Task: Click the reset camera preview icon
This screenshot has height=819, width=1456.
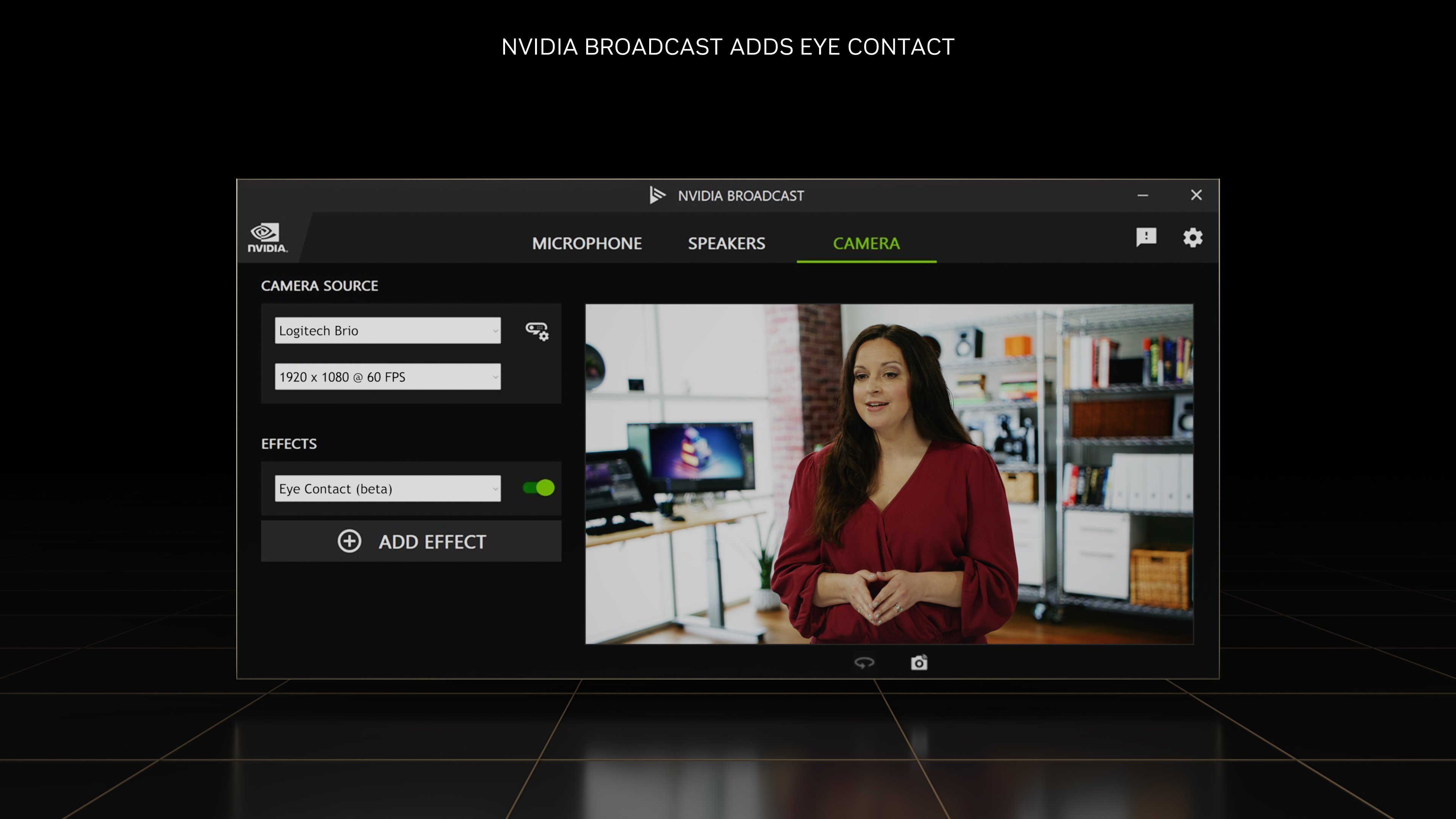Action: [864, 662]
